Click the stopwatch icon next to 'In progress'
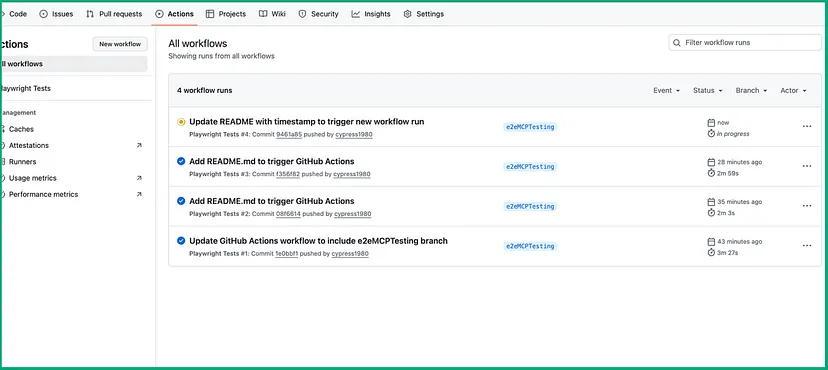The width and height of the screenshot is (828, 370). [711, 134]
